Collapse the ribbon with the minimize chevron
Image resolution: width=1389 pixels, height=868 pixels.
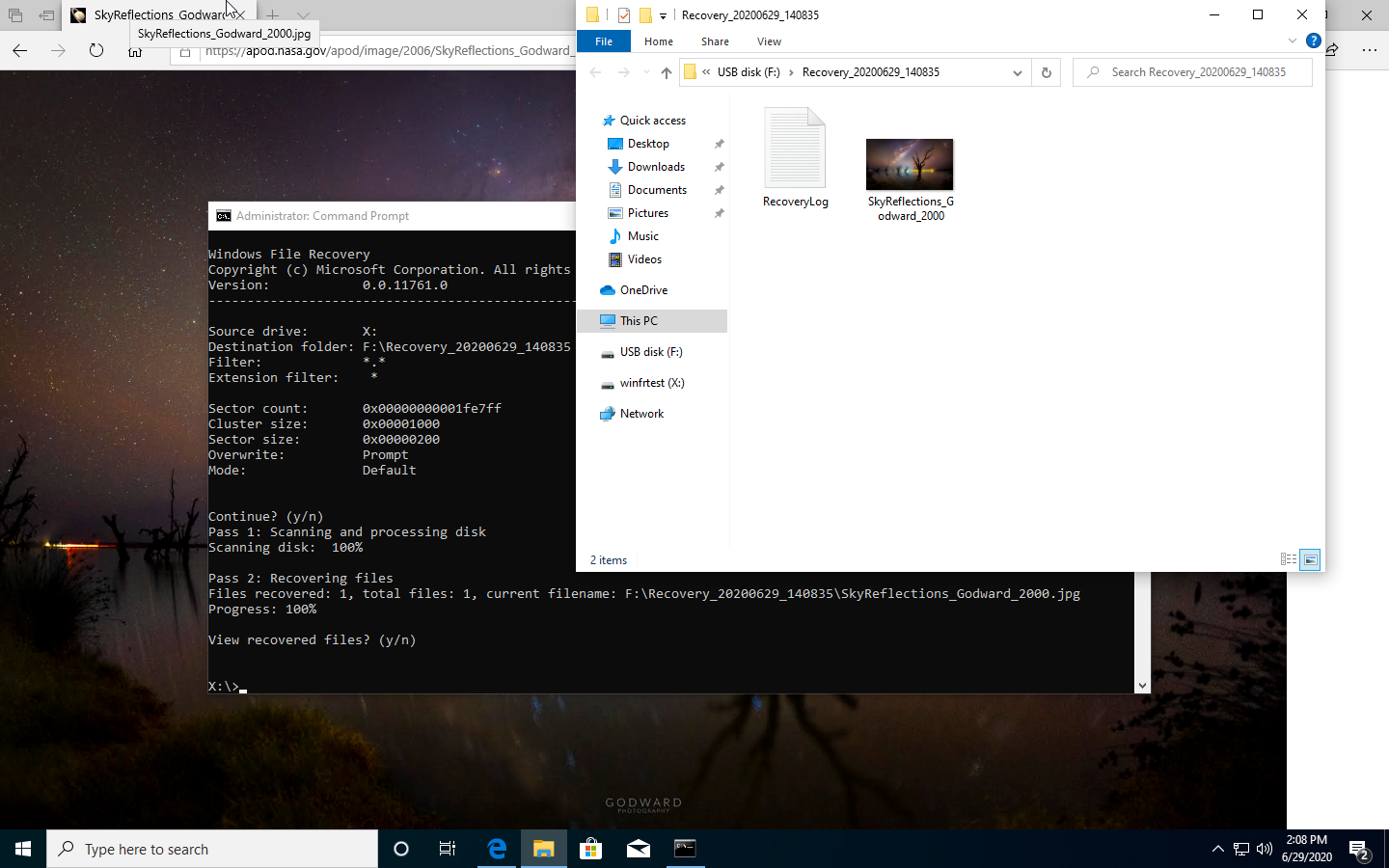click(x=1293, y=41)
